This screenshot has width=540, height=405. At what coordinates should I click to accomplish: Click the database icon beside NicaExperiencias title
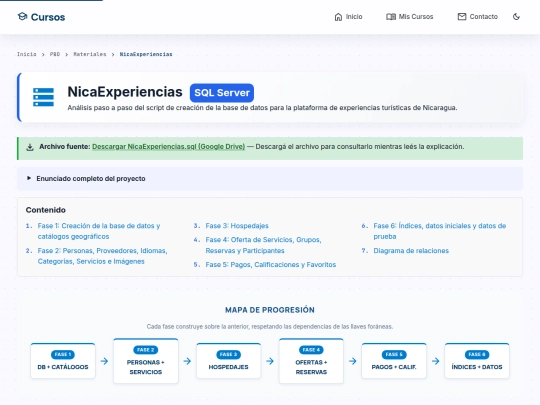tap(43, 97)
